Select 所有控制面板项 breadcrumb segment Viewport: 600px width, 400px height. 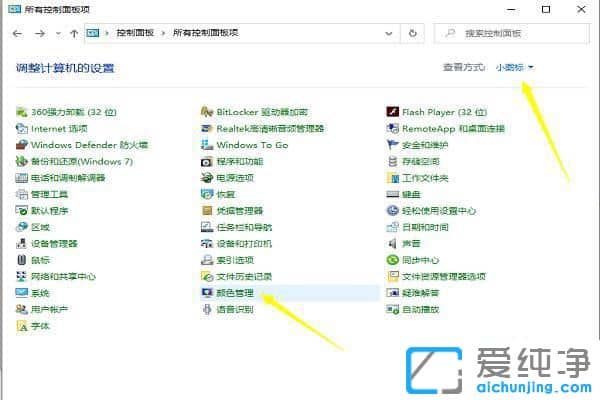(206, 32)
